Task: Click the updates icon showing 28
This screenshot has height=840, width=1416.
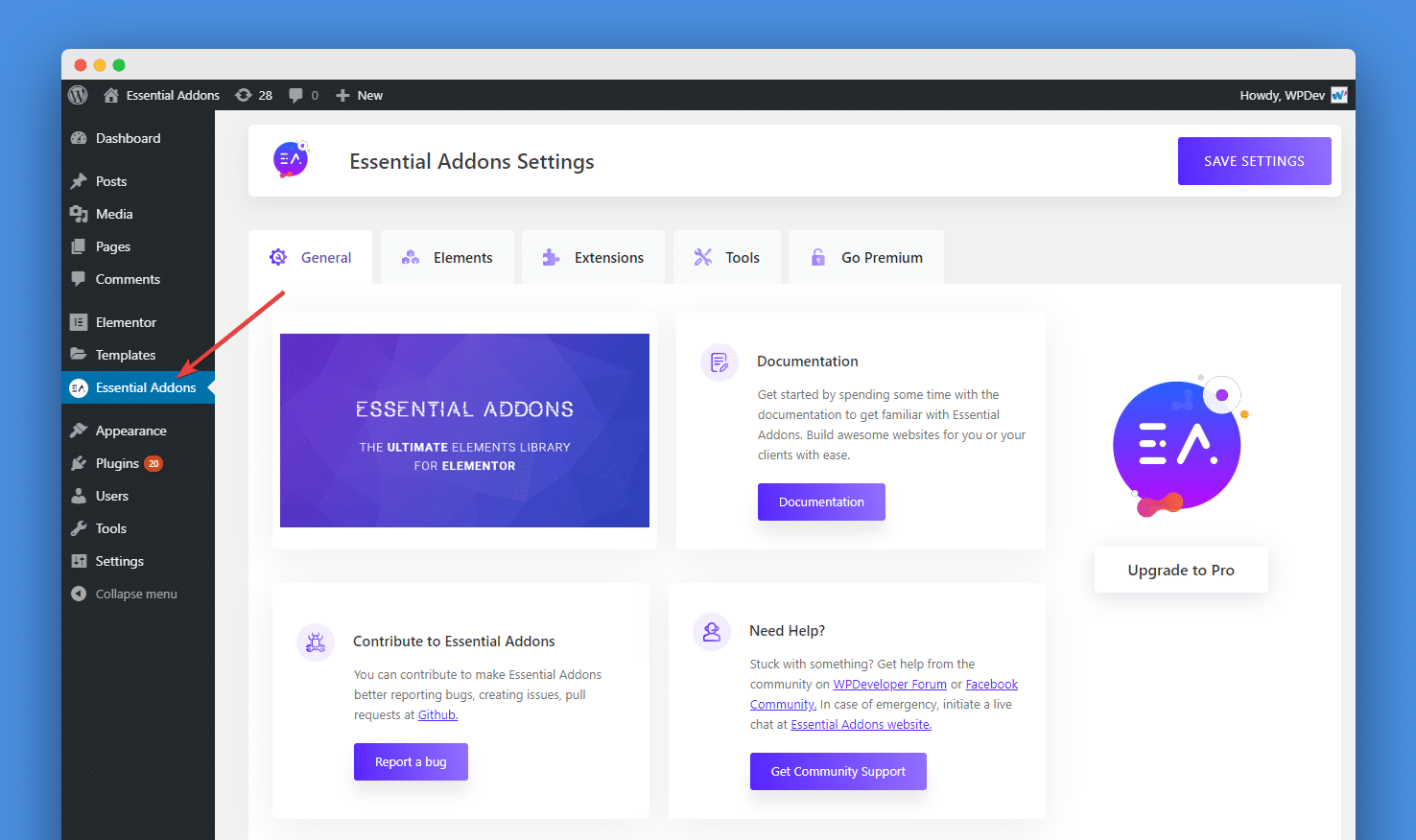Action: point(244,95)
